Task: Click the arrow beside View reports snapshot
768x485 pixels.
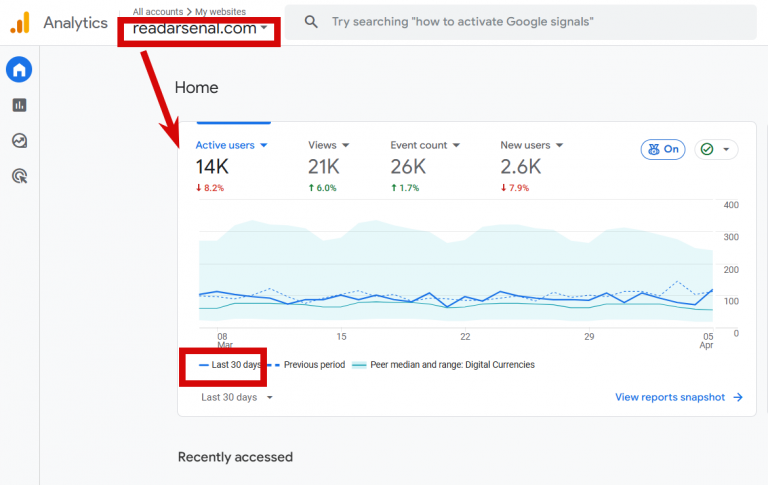Action: (x=738, y=397)
